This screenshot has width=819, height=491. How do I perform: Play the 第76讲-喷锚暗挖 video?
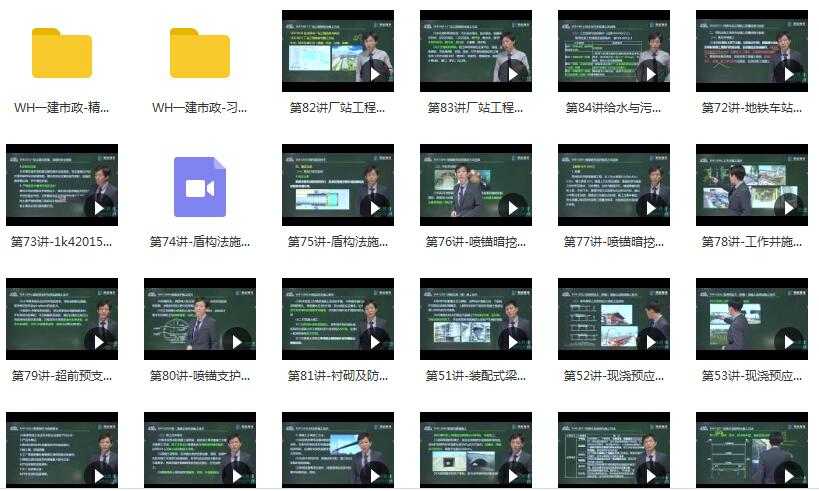(x=512, y=207)
